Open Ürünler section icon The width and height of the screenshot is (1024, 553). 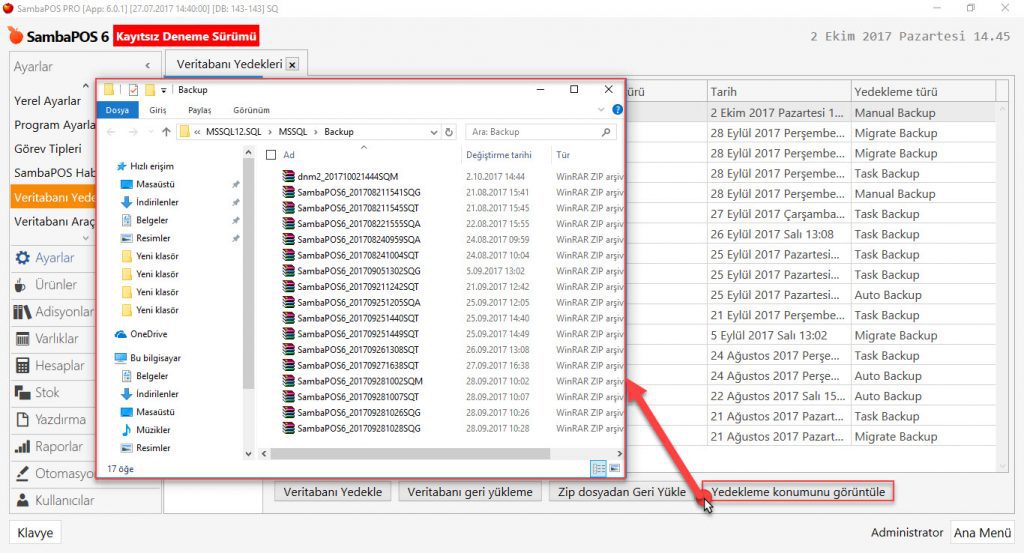pos(21,285)
